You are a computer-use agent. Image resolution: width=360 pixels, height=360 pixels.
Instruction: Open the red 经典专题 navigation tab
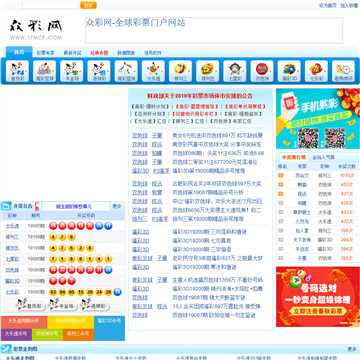[99, 53]
